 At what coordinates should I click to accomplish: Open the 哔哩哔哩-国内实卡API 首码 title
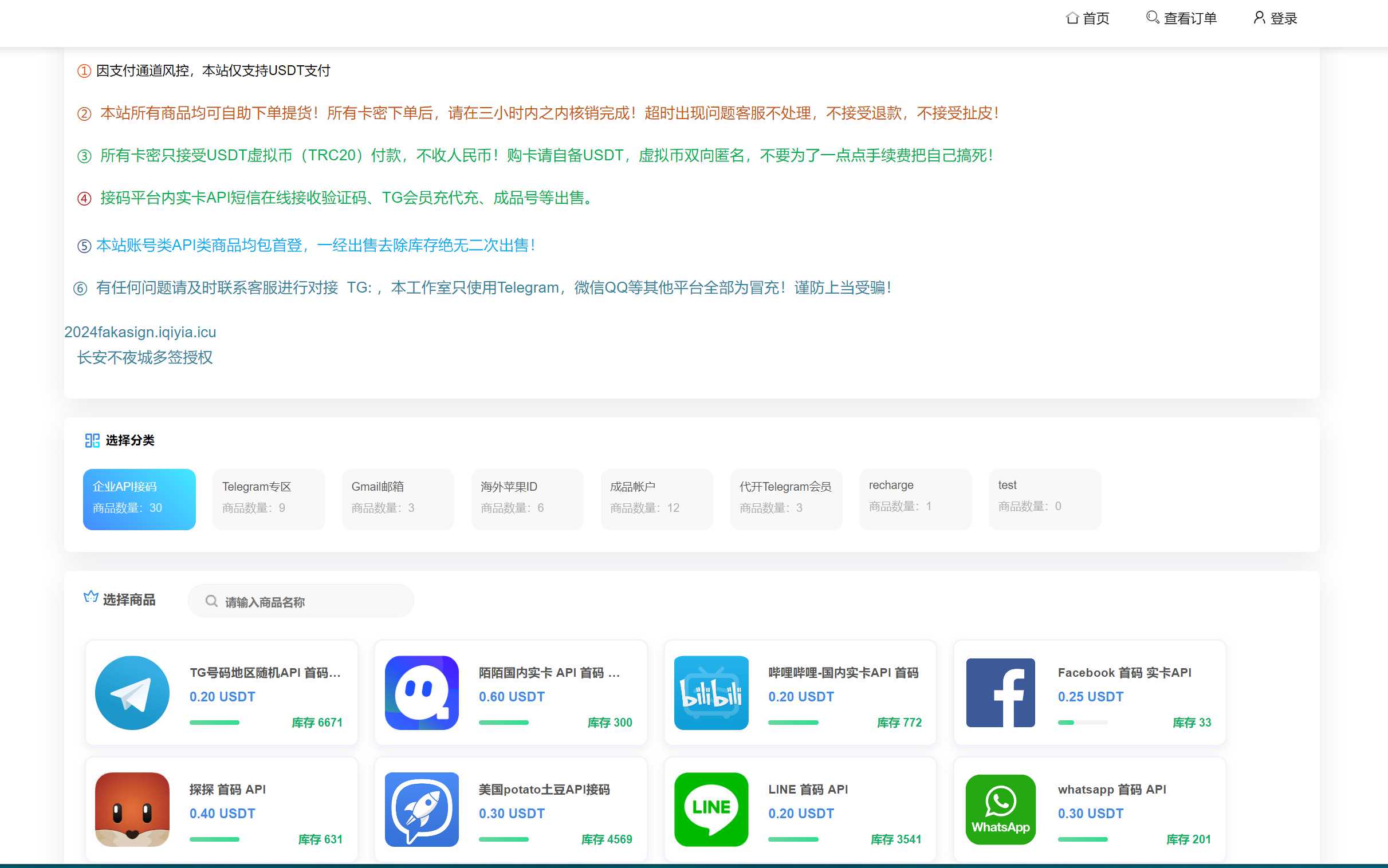(x=844, y=672)
